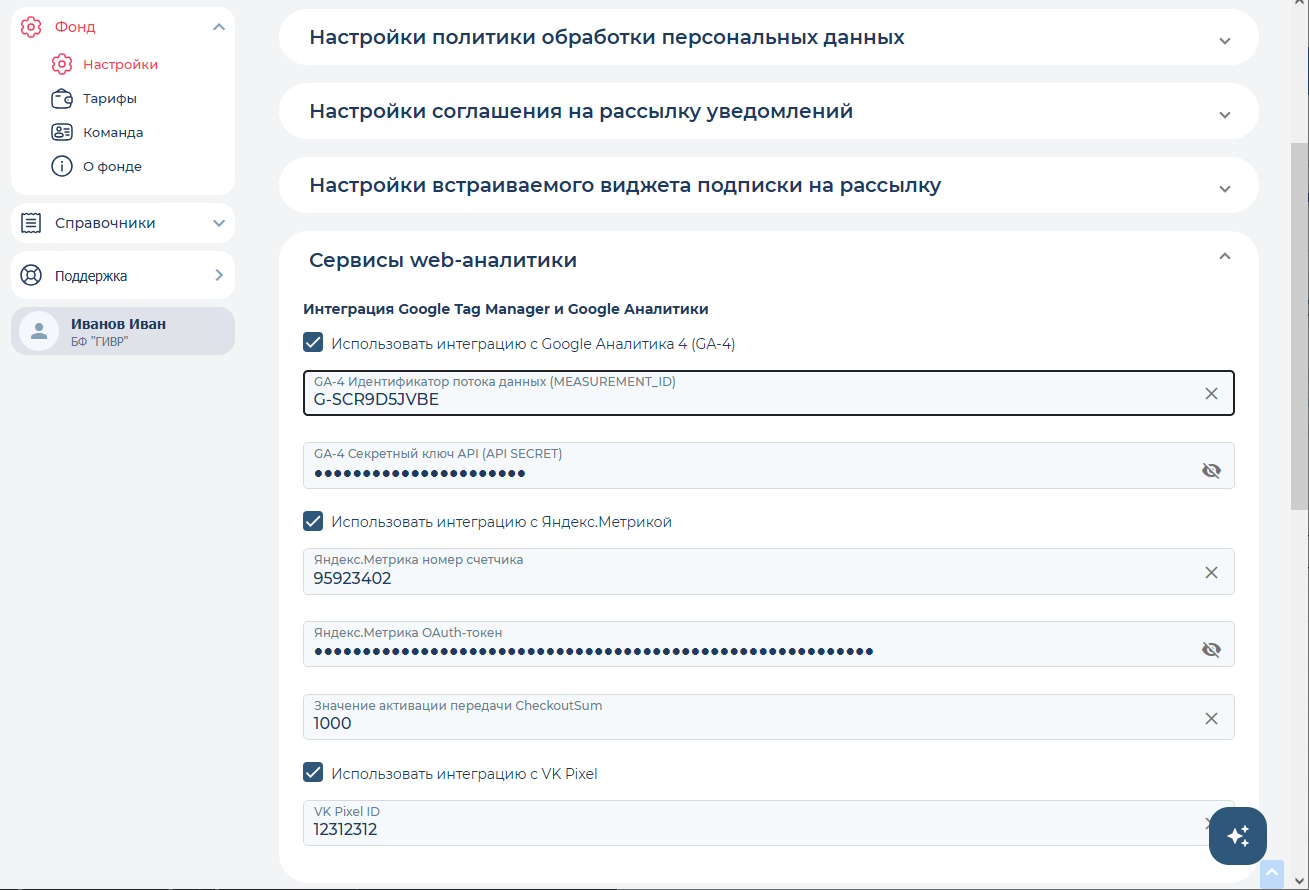Click the Поддержка lifebuoy icon
Viewport: 1309px width, 890px height.
point(31,275)
